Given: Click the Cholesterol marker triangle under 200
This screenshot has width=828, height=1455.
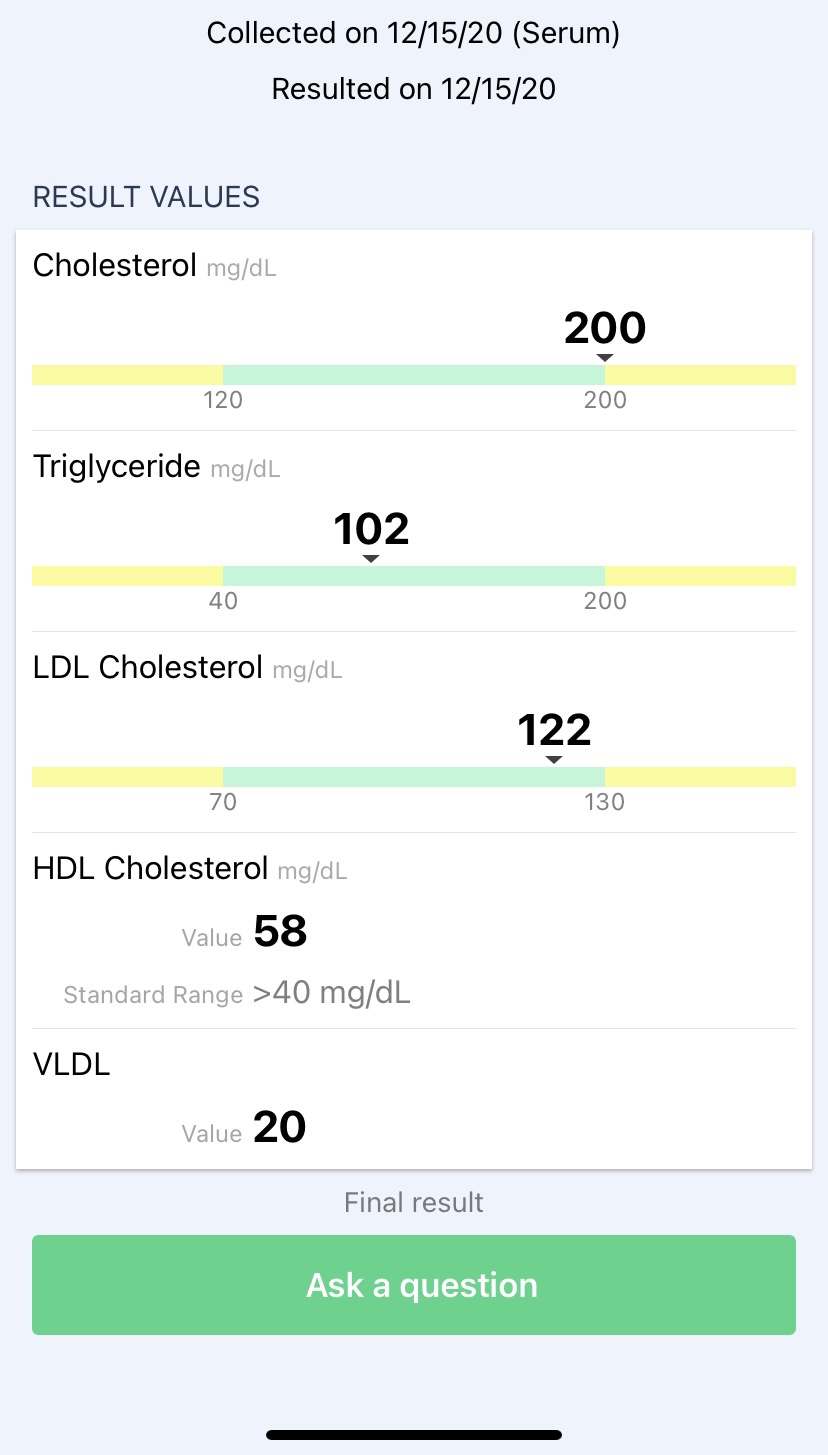Looking at the screenshot, I should pos(604,358).
